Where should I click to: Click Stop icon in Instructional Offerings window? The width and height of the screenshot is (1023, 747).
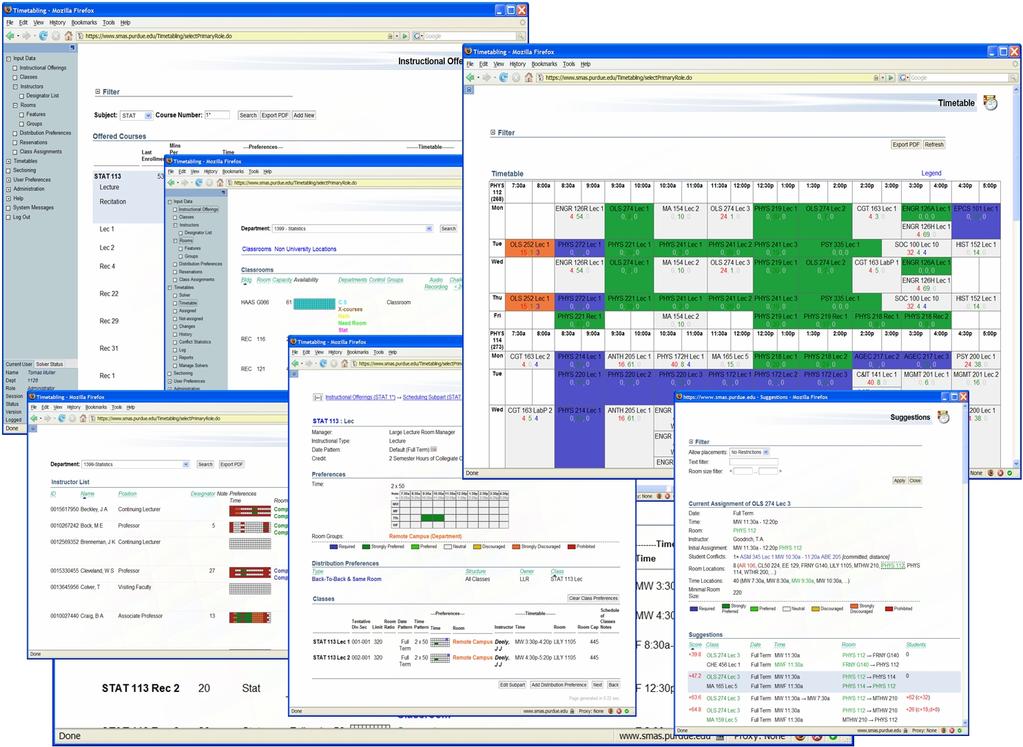pyautogui.click(x=56, y=36)
